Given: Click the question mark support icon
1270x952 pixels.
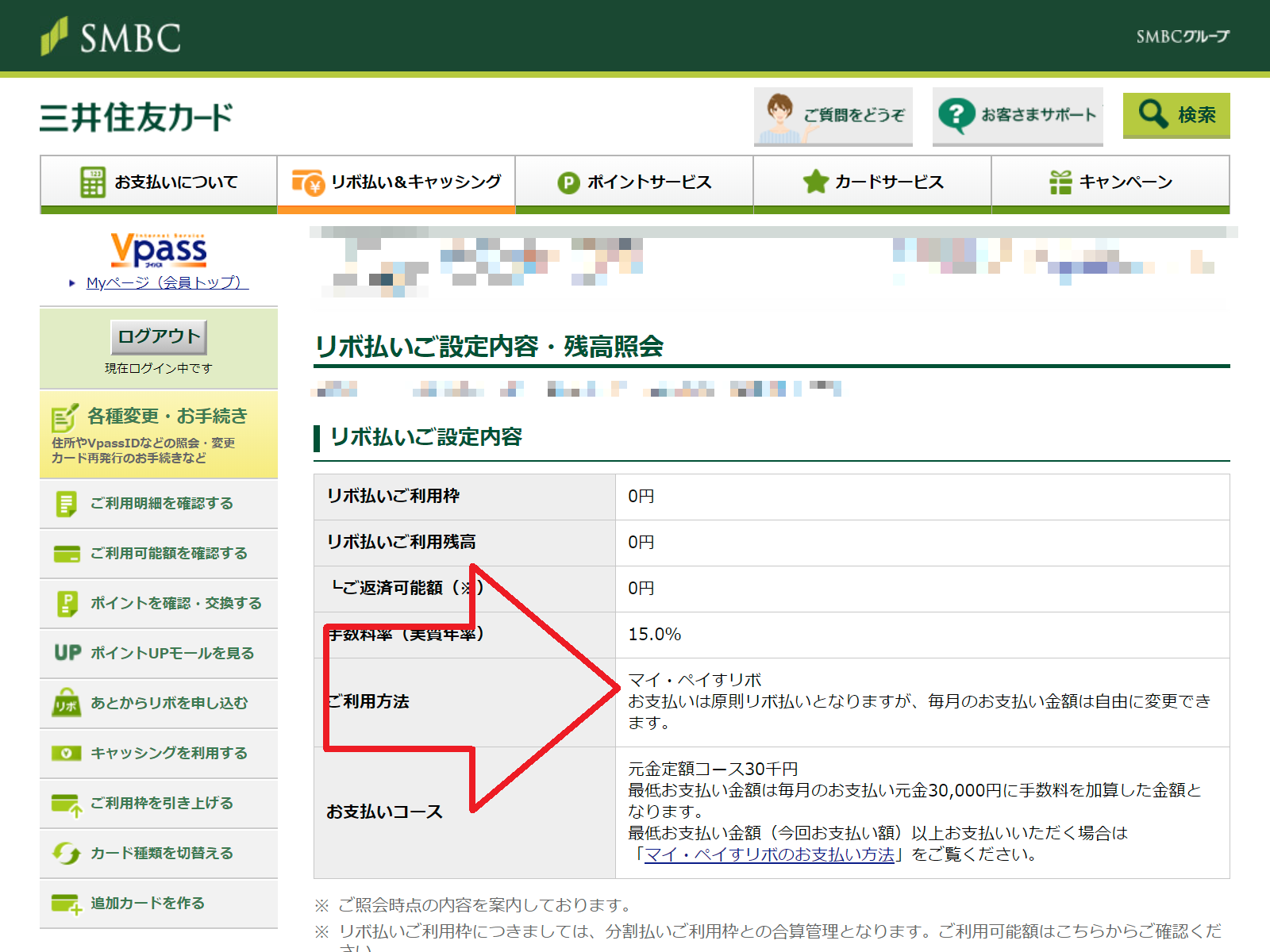Looking at the screenshot, I should coord(956,115).
